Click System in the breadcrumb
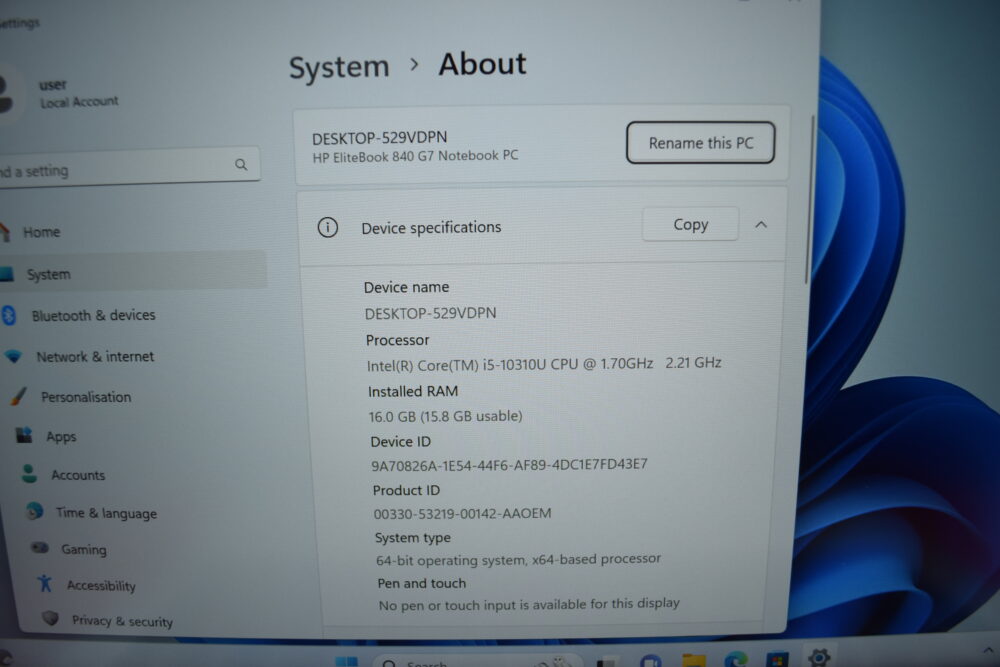The height and width of the screenshot is (667, 1000). pyautogui.click(x=339, y=68)
